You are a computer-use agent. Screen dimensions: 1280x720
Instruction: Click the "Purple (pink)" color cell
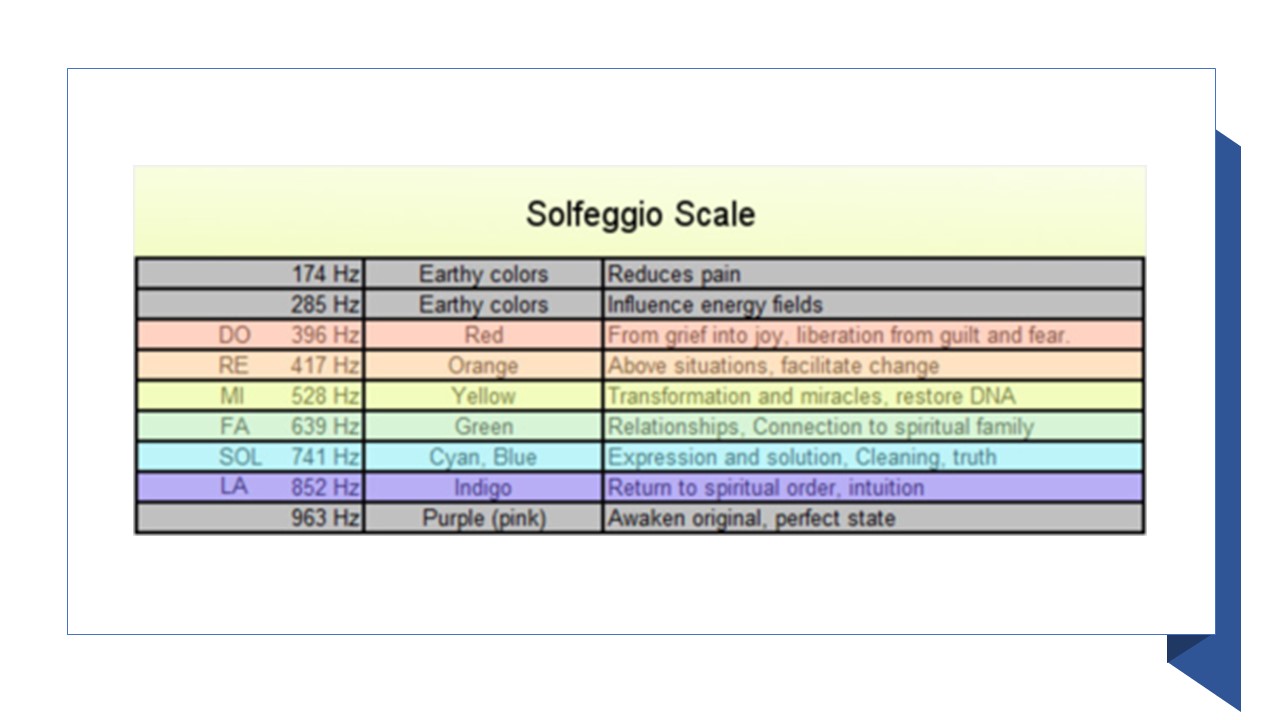[x=484, y=519]
